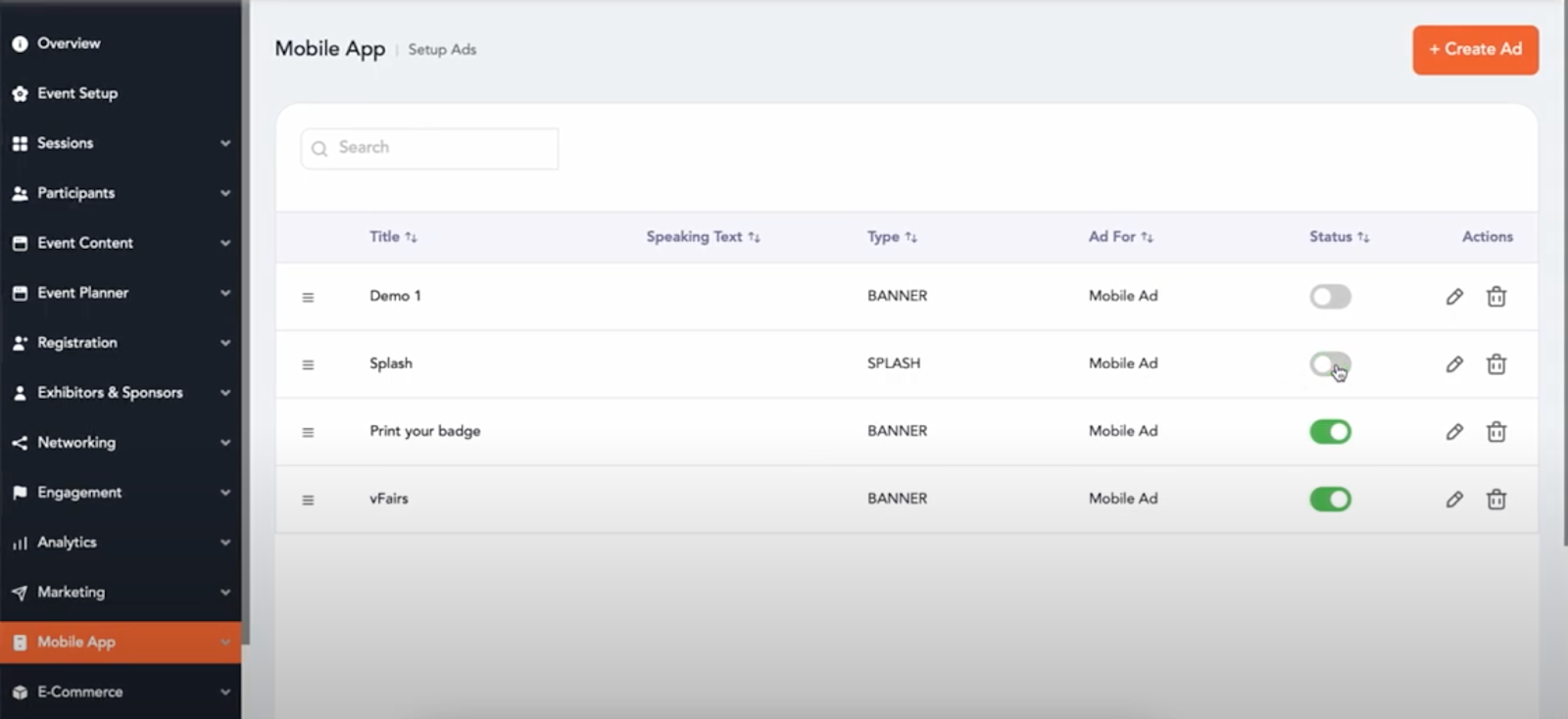Click the Setup Ads breadcrumb
1568x719 pixels.
pyautogui.click(x=442, y=50)
